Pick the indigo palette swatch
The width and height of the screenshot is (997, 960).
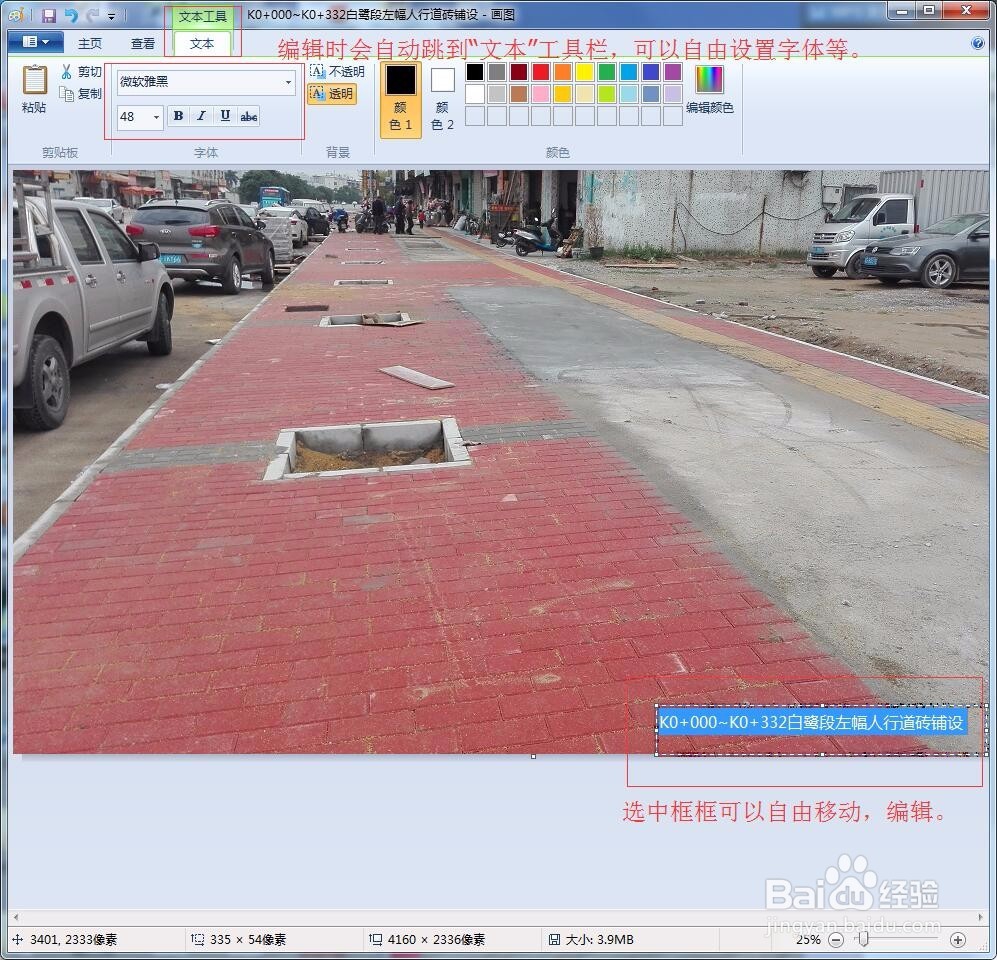coord(650,72)
